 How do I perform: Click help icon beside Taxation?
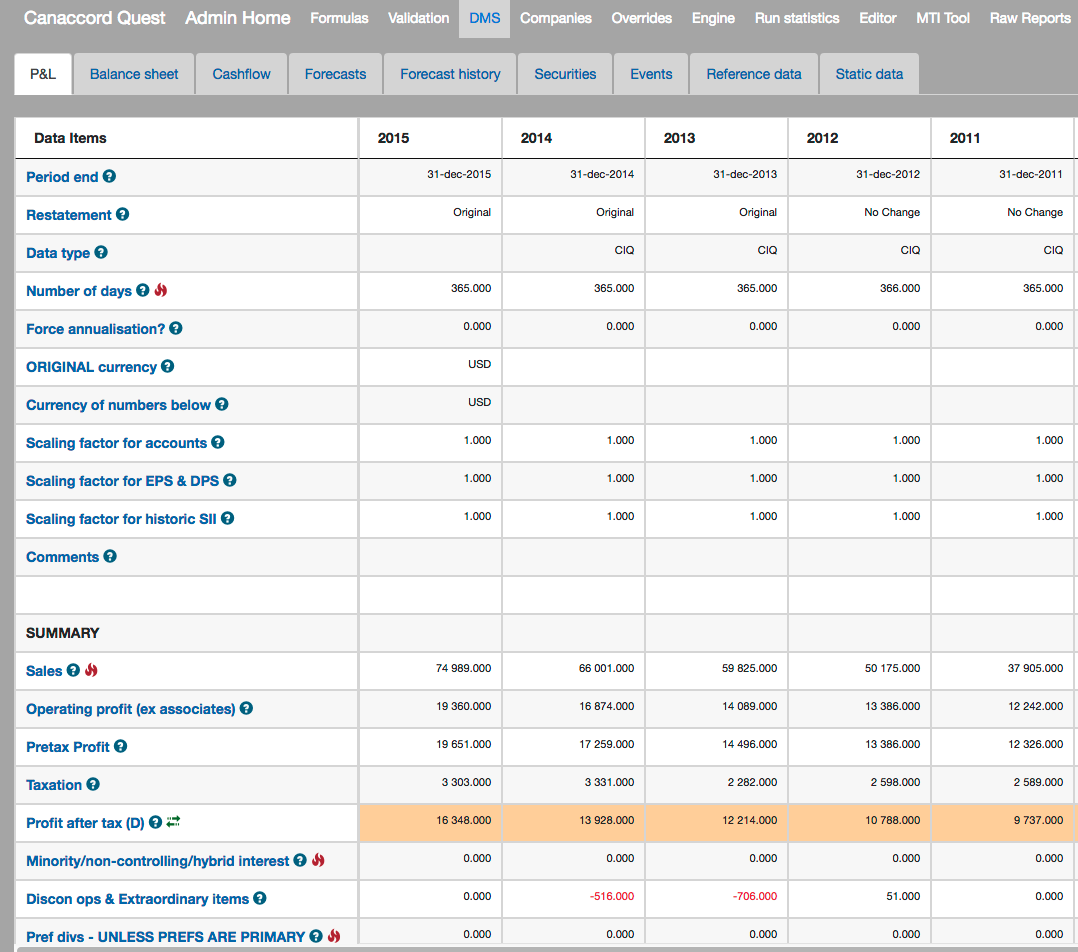pos(93,784)
